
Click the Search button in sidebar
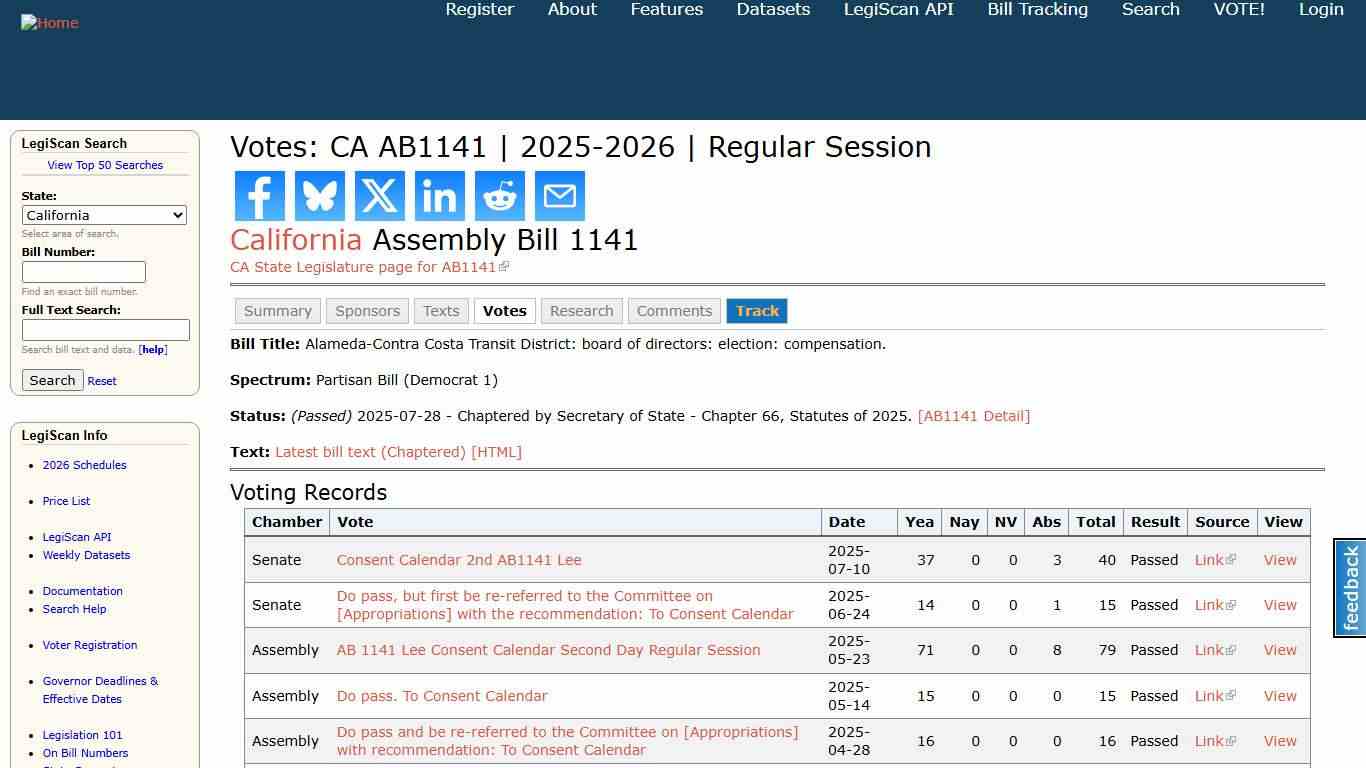pyautogui.click(x=52, y=380)
